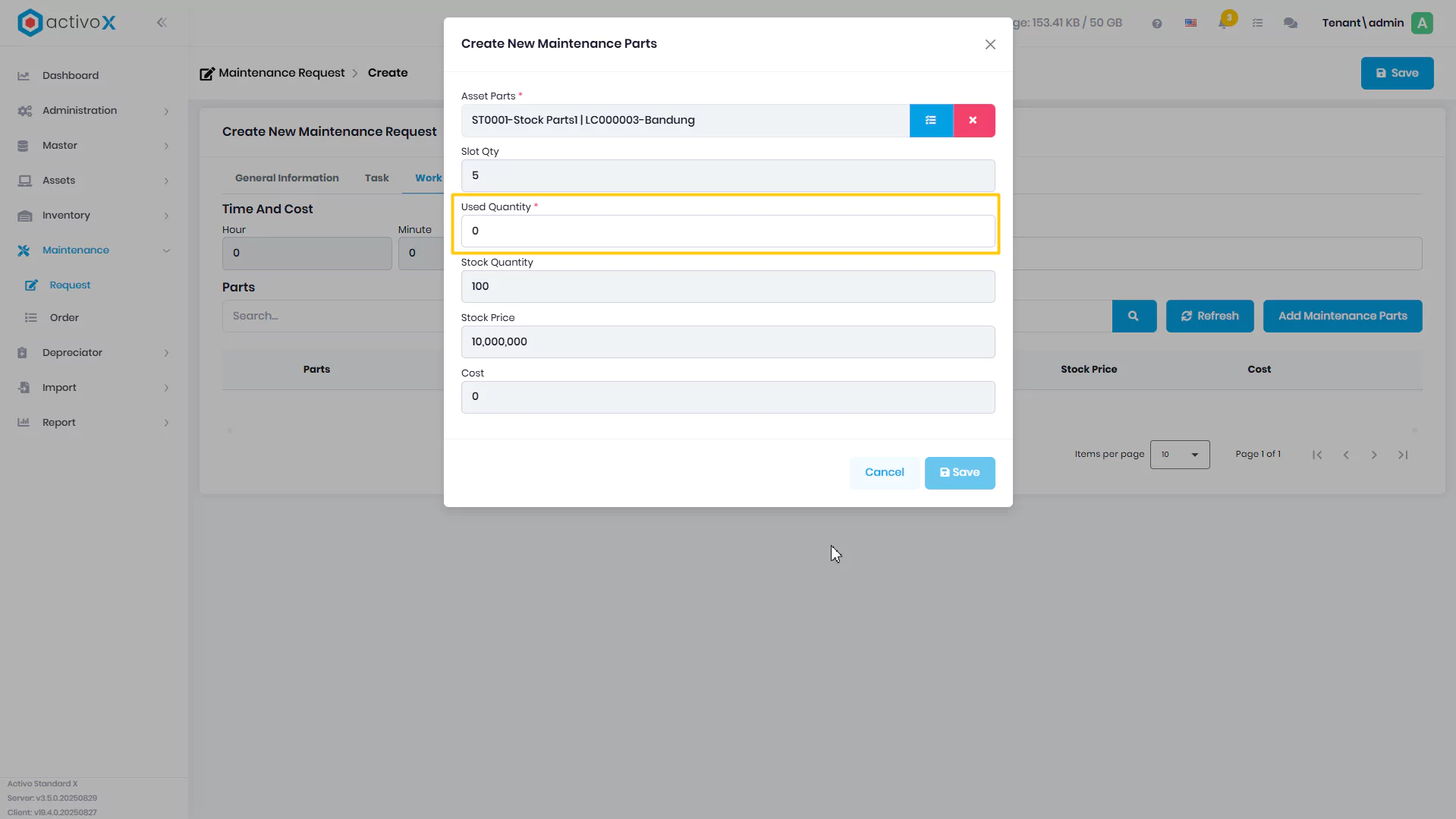Click the Slot Qty field
Screen dimensions: 1456x819
click(728, 176)
